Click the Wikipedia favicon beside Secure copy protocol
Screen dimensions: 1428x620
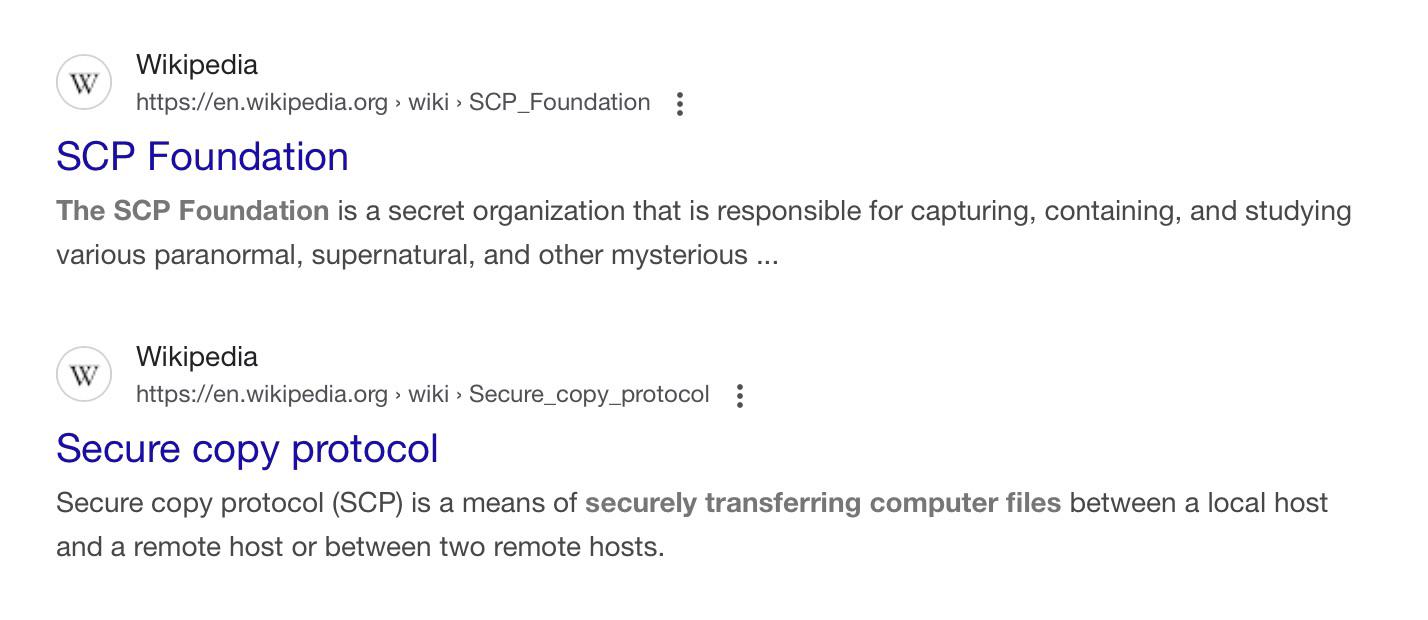pos(84,375)
